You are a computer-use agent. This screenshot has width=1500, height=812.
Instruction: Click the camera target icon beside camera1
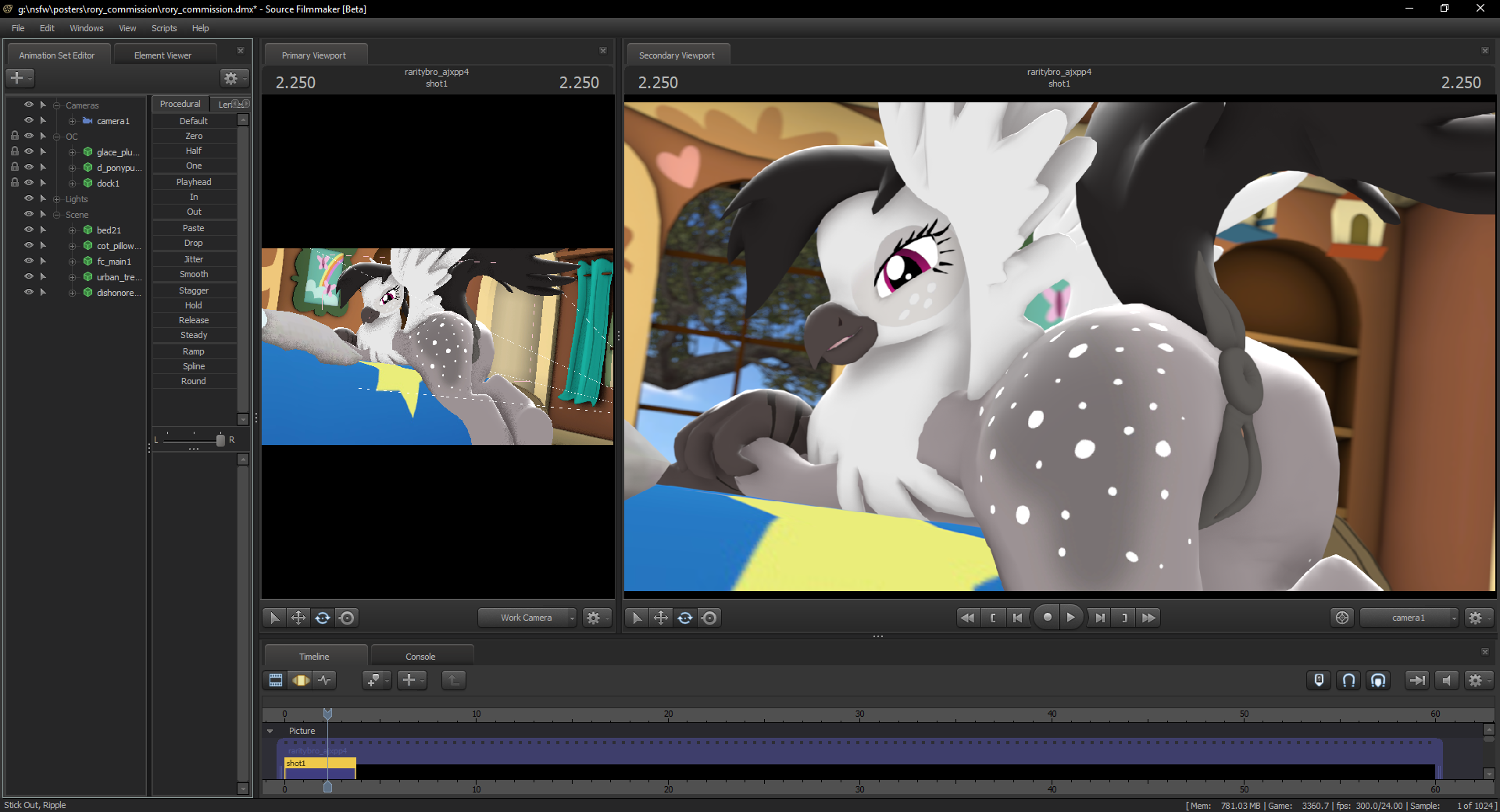click(1342, 618)
